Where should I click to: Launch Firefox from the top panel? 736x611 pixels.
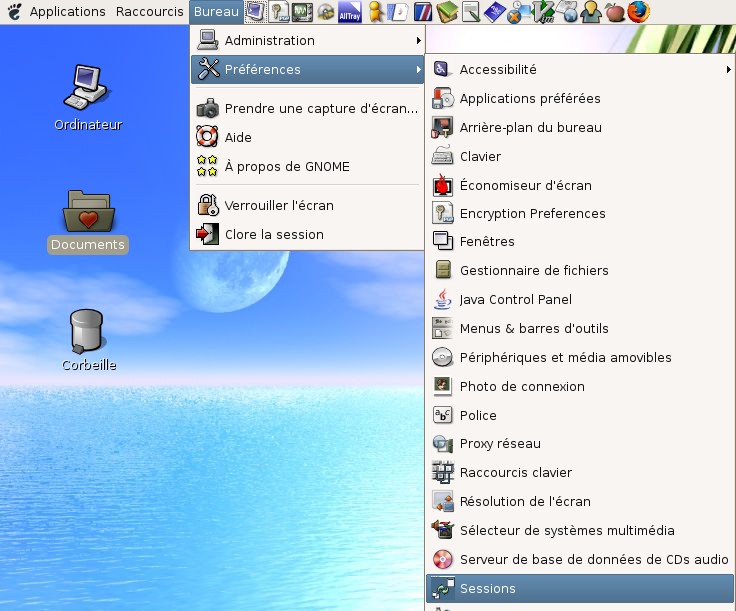coord(638,12)
